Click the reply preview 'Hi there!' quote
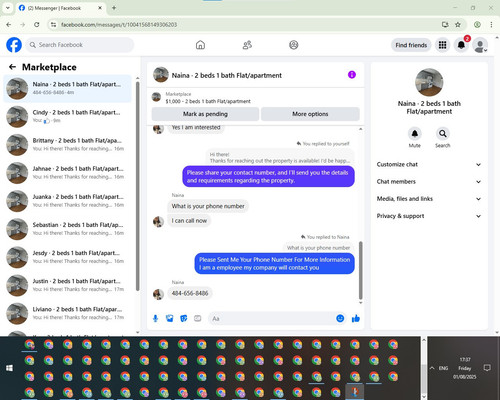500x400 pixels. (280, 157)
